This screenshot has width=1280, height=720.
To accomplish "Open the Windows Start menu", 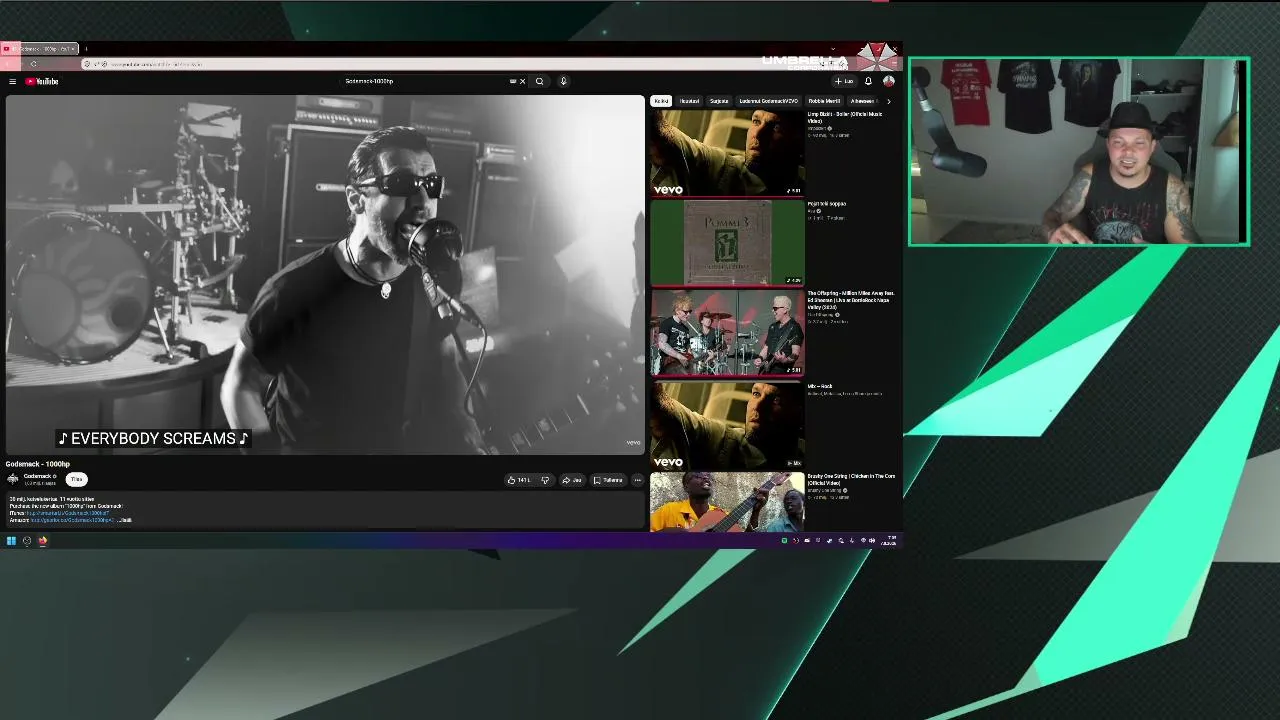I will point(11,541).
